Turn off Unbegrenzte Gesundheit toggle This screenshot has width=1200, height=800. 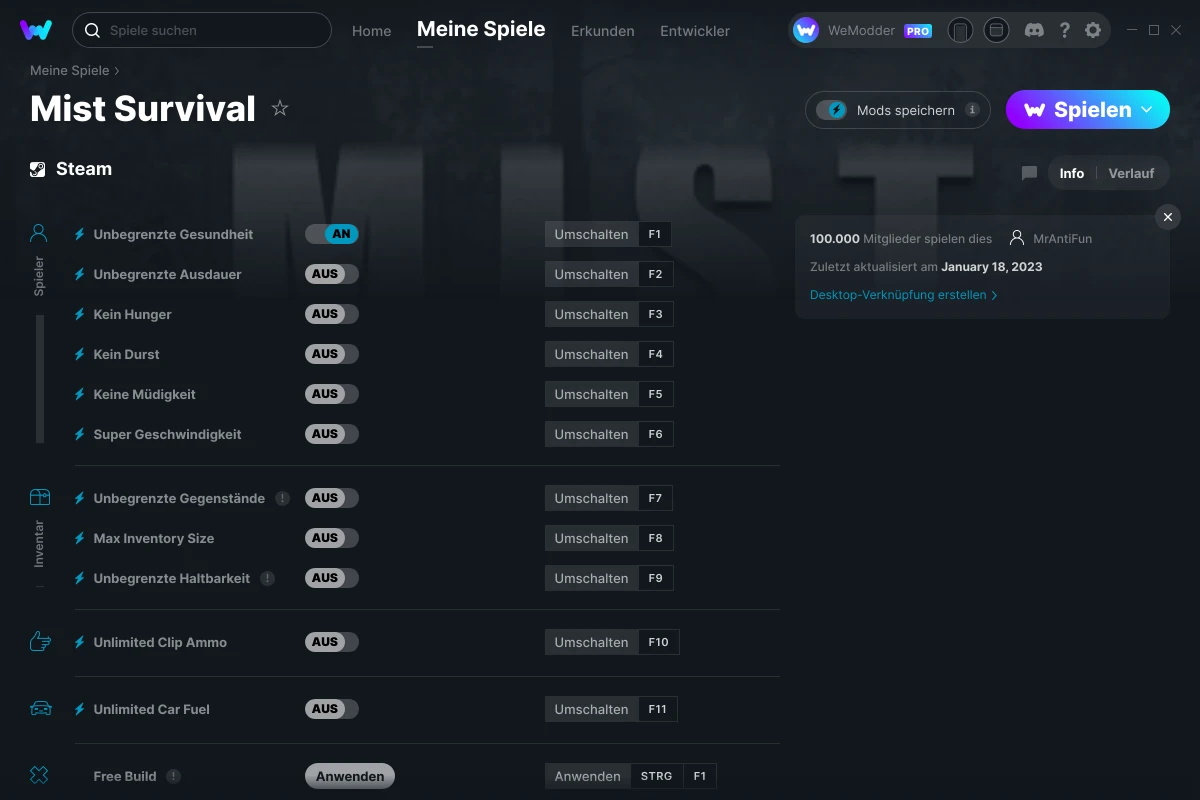pyautogui.click(x=332, y=234)
